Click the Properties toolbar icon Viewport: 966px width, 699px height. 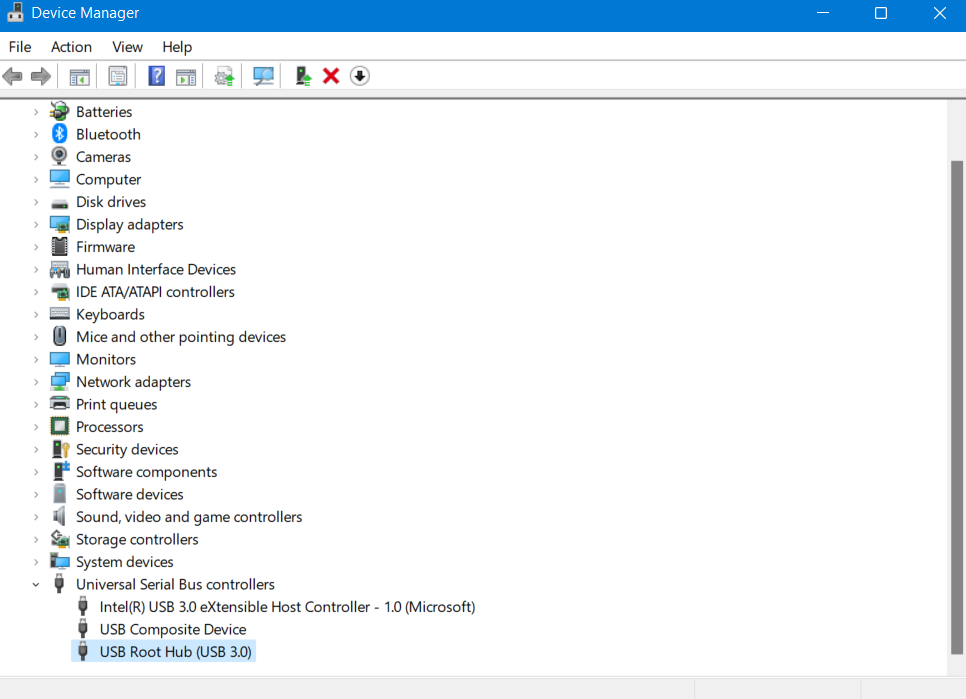point(118,76)
